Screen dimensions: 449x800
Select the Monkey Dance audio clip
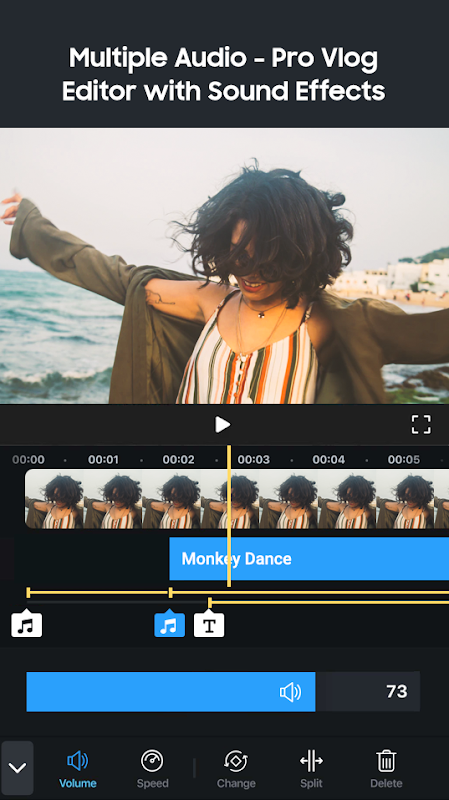[309, 559]
